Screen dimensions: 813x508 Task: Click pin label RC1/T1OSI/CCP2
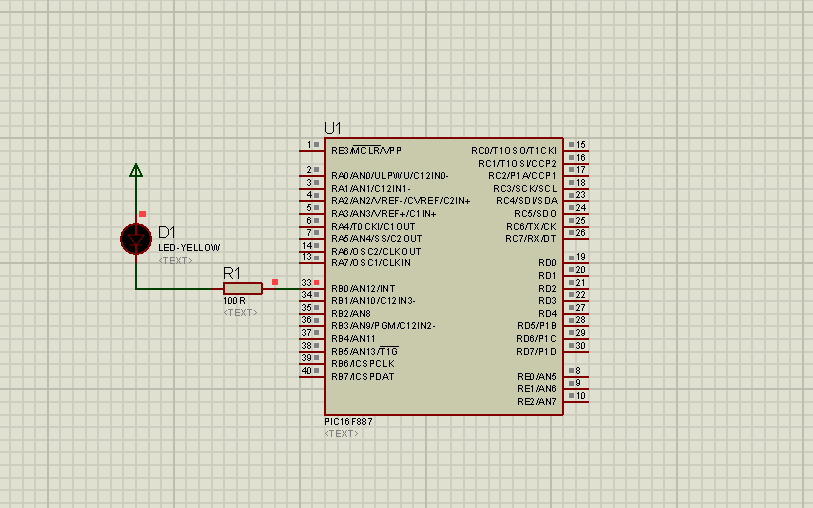(x=517, y=163)
